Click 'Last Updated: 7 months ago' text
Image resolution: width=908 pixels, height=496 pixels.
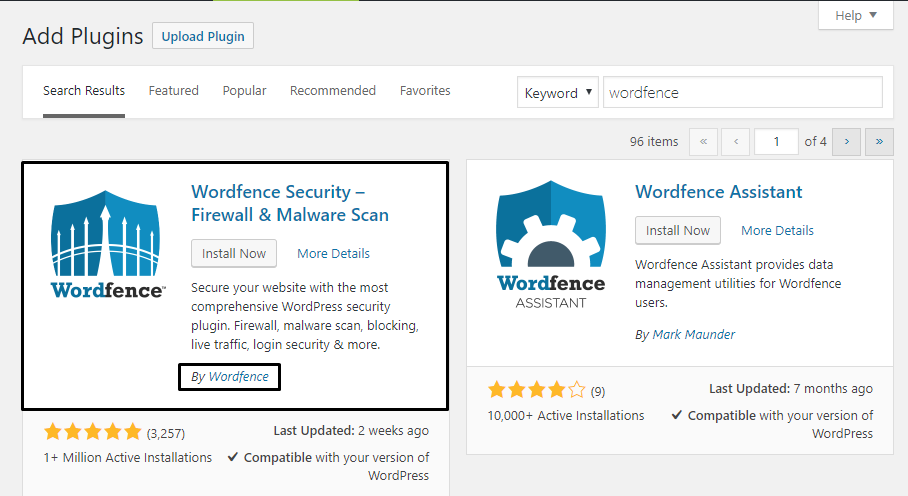click(x=790, y=389)
